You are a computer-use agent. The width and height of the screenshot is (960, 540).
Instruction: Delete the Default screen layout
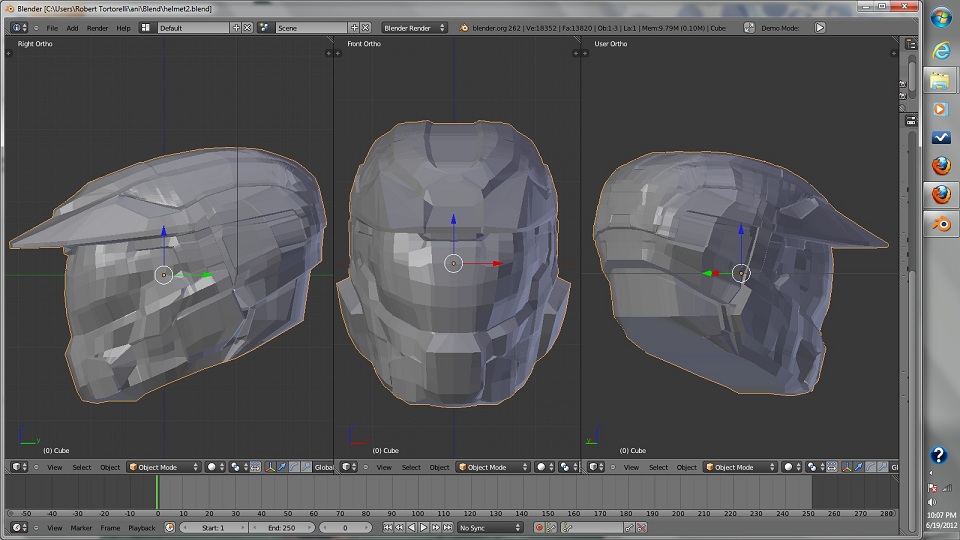click(x=247, y=28)
